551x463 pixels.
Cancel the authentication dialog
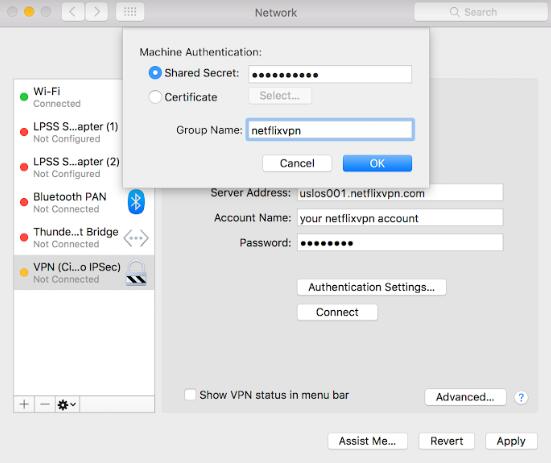(x=297, y=163)
